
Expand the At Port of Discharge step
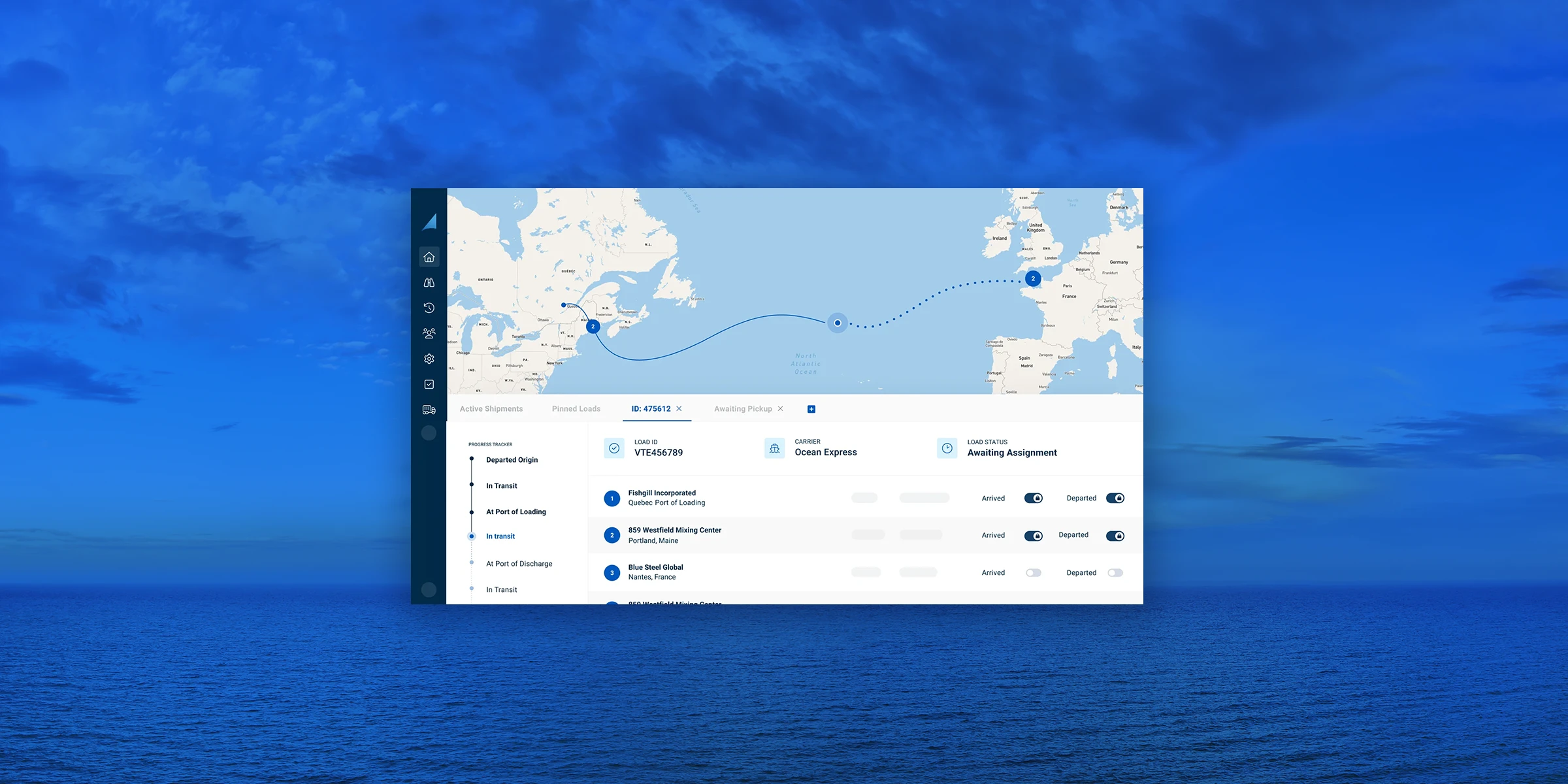pos(519,563)
